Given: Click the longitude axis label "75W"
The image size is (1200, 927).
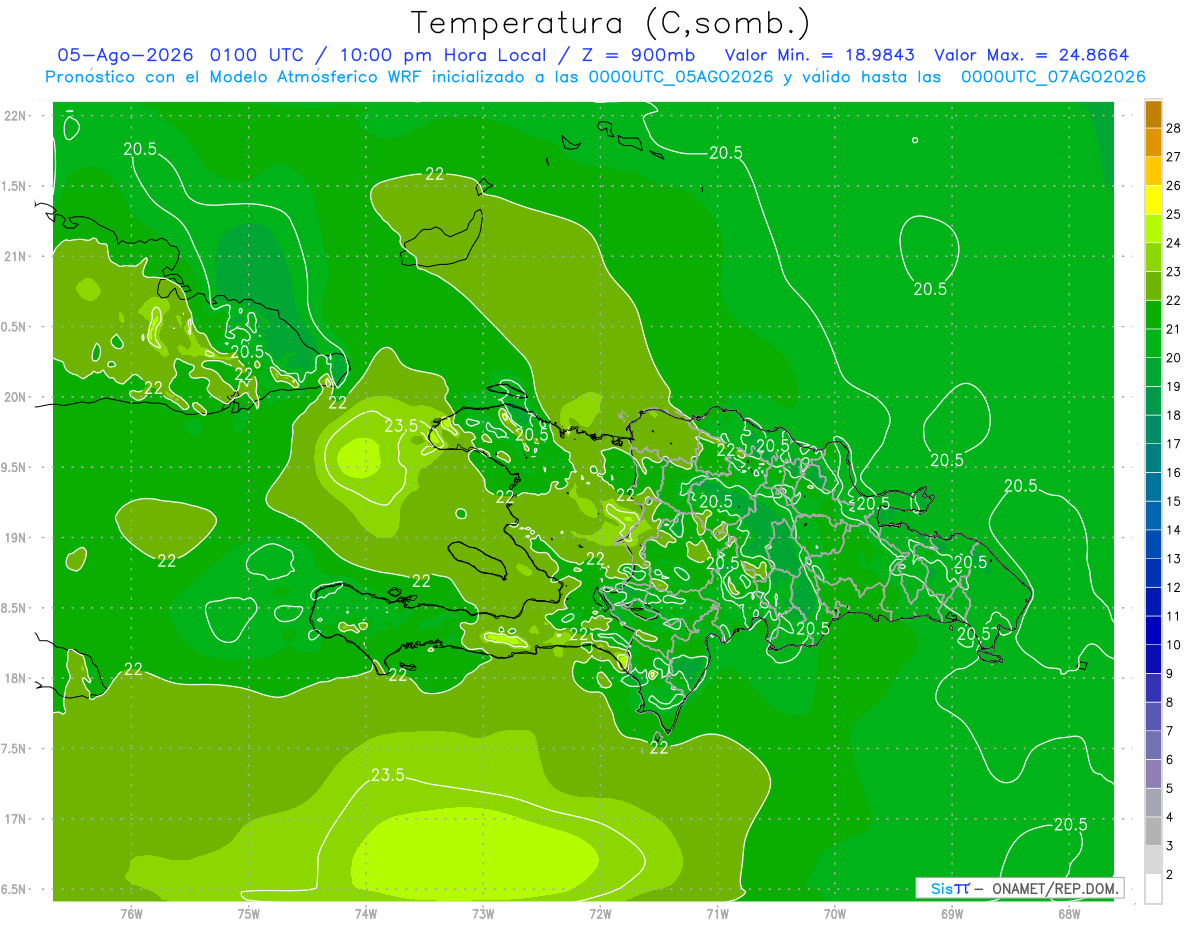Looking at the screenshot, I should 248,913.
